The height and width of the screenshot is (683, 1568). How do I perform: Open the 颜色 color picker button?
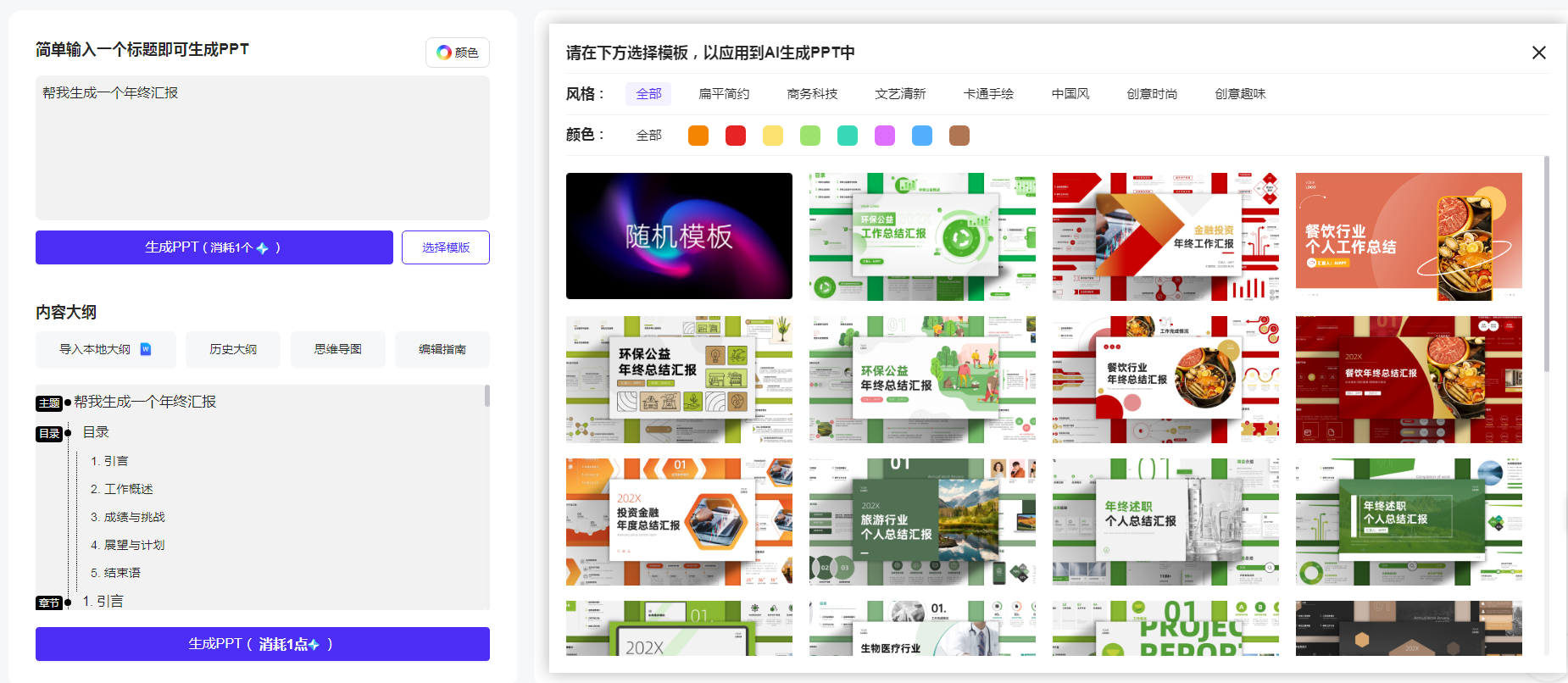tap(457, 53)
